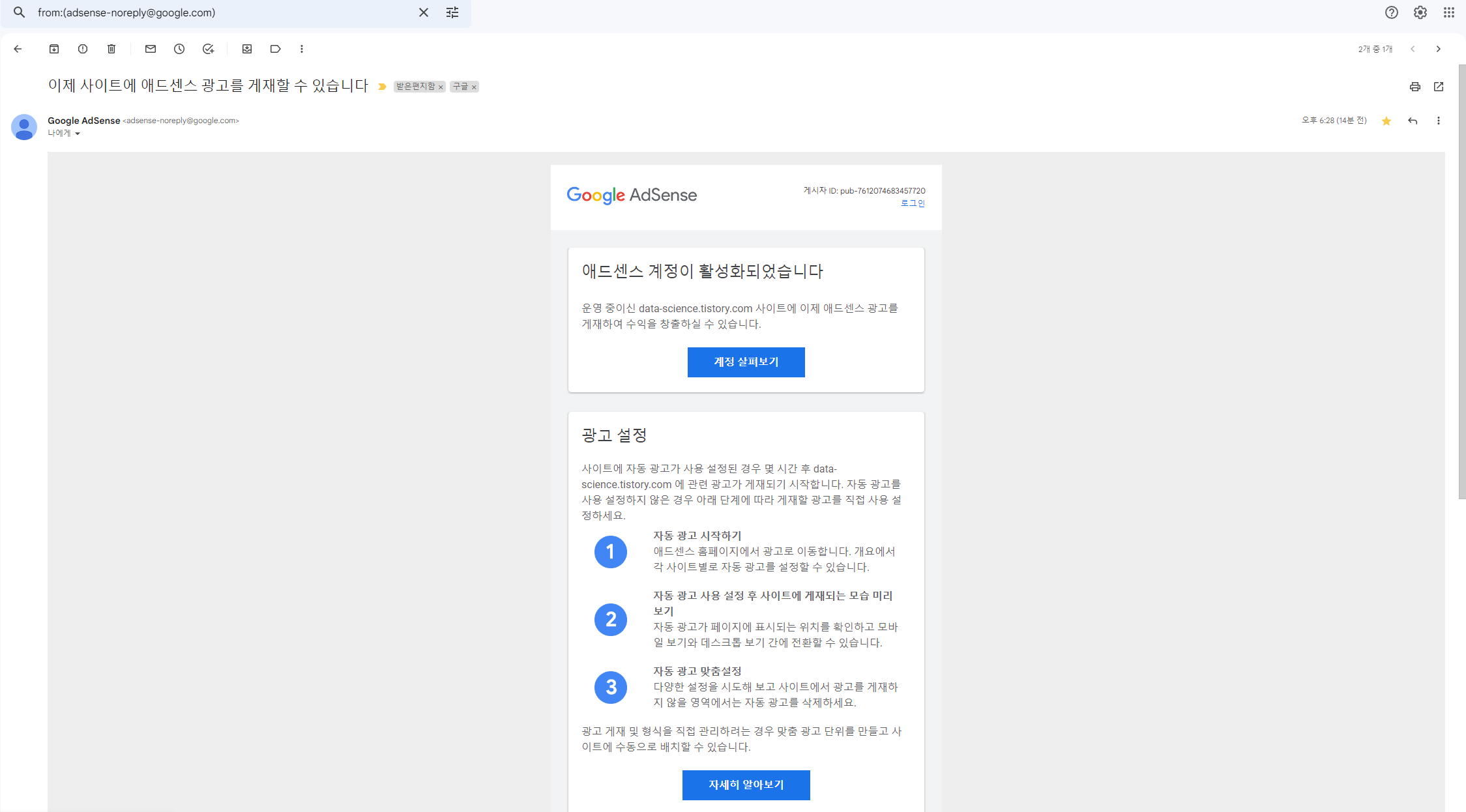Click the 계정 살펴보기 button
1466x812 pixels.
tap(746, 362)
